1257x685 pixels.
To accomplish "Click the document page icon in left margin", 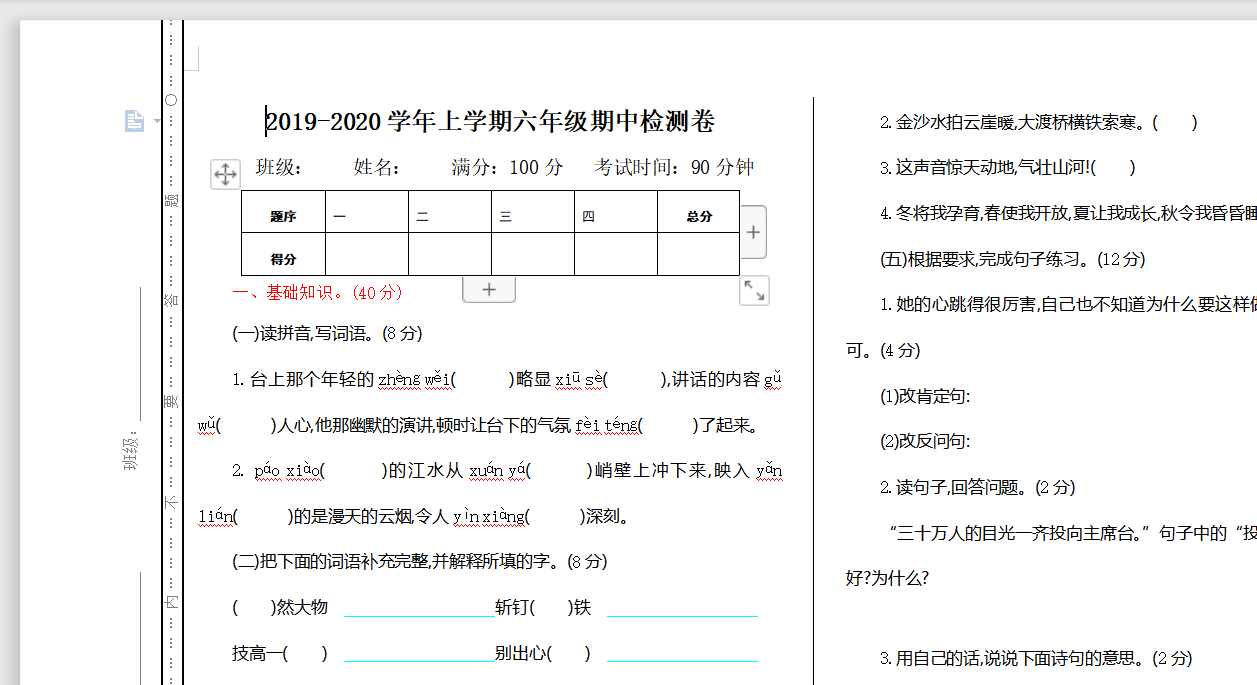I will pos(134,121).
